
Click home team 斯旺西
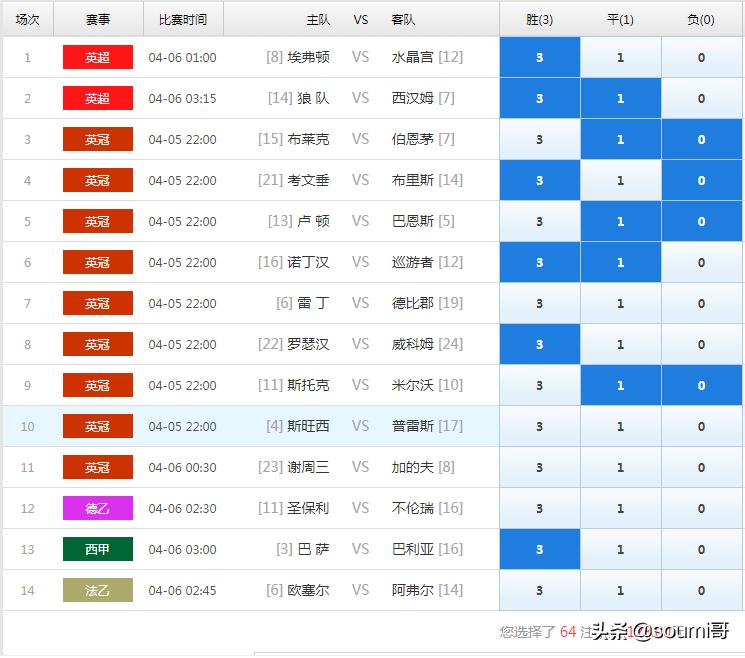coord(308,427)
